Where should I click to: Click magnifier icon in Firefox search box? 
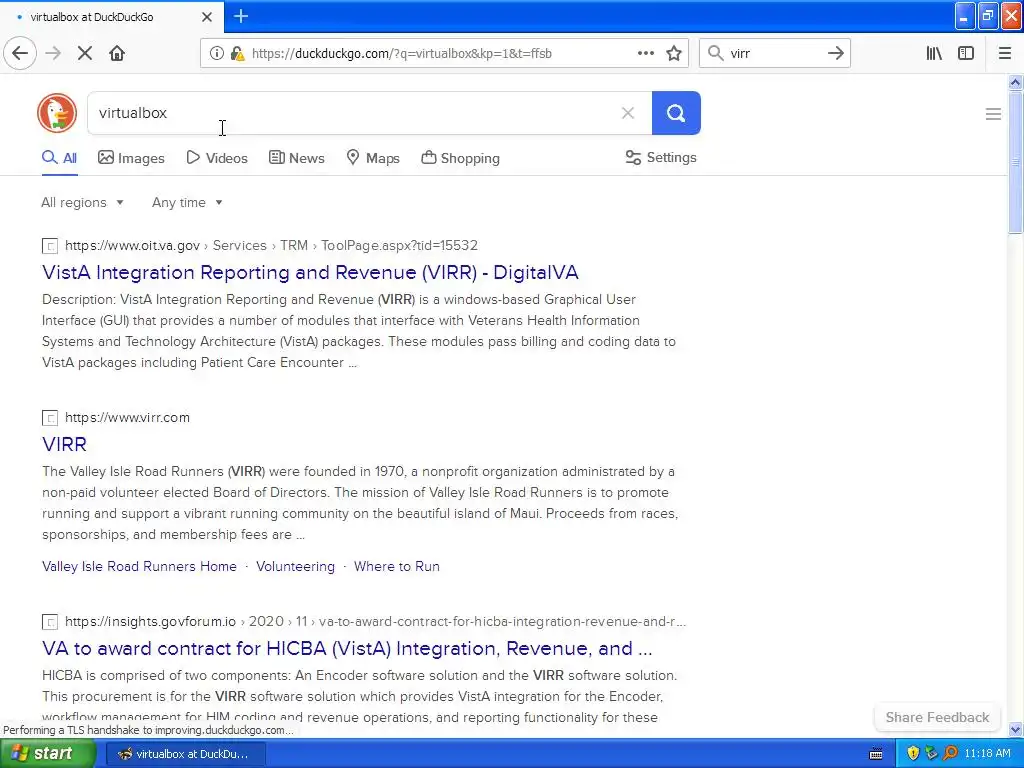[716, 54]
